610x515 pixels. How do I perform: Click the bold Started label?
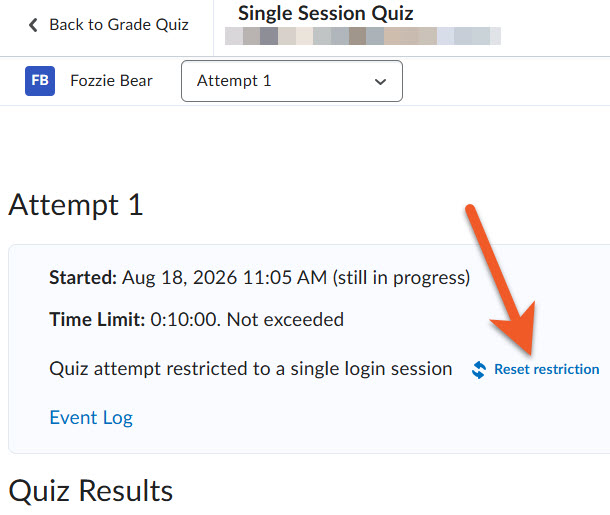(x=83, y=278)
